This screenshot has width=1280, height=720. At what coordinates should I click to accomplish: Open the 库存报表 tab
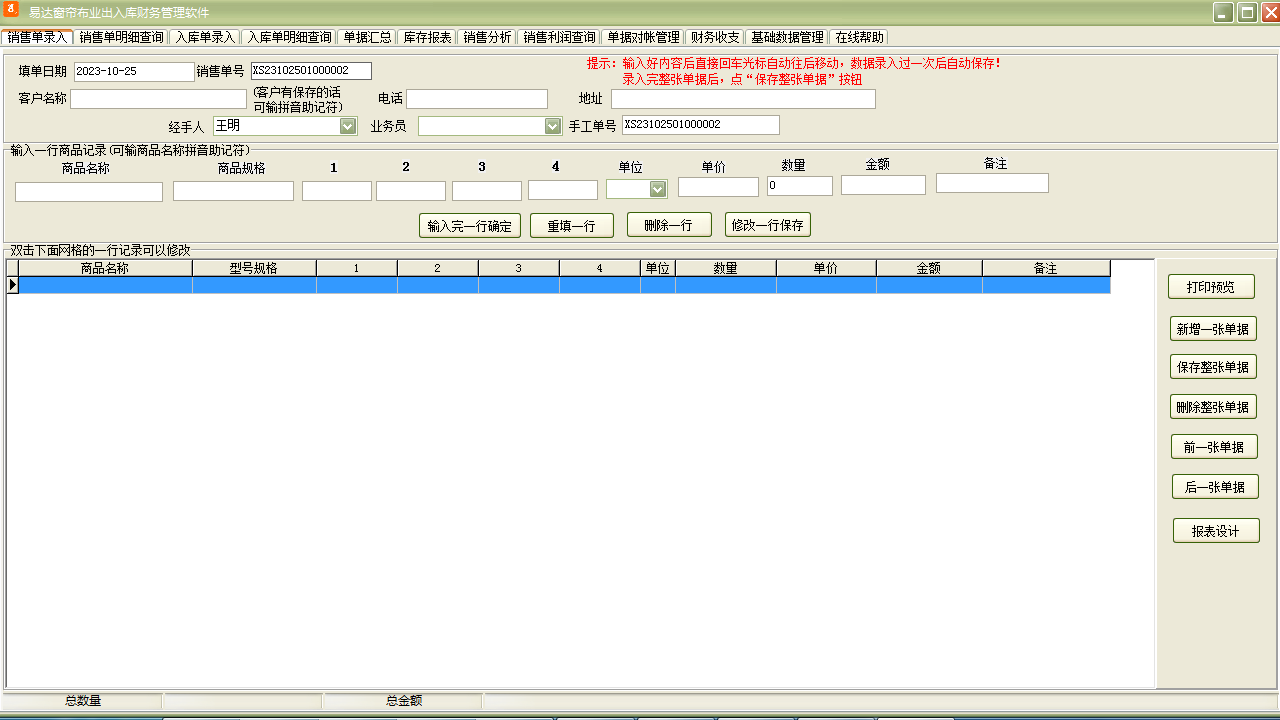coord(427,37)
